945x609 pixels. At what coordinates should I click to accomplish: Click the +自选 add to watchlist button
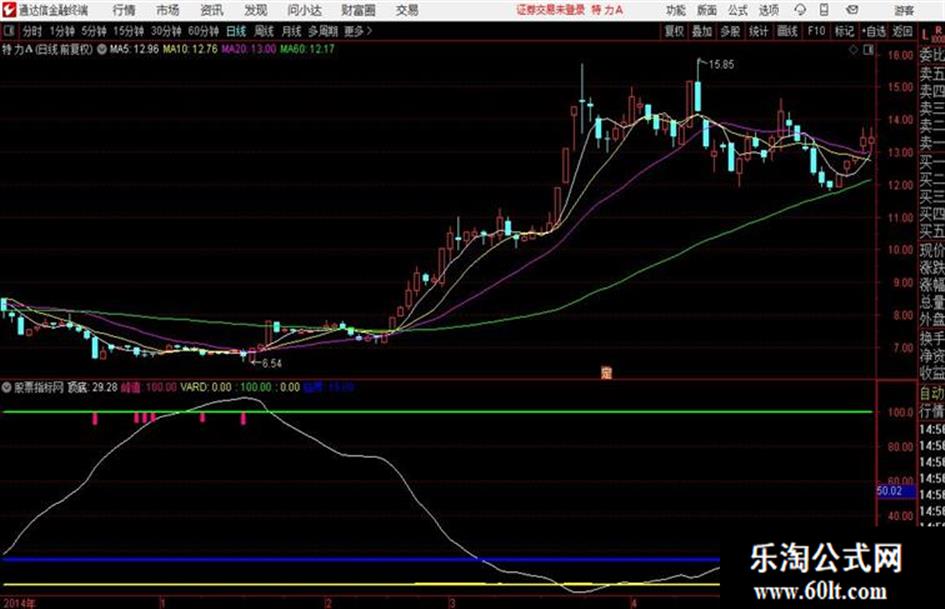point(873,31)
